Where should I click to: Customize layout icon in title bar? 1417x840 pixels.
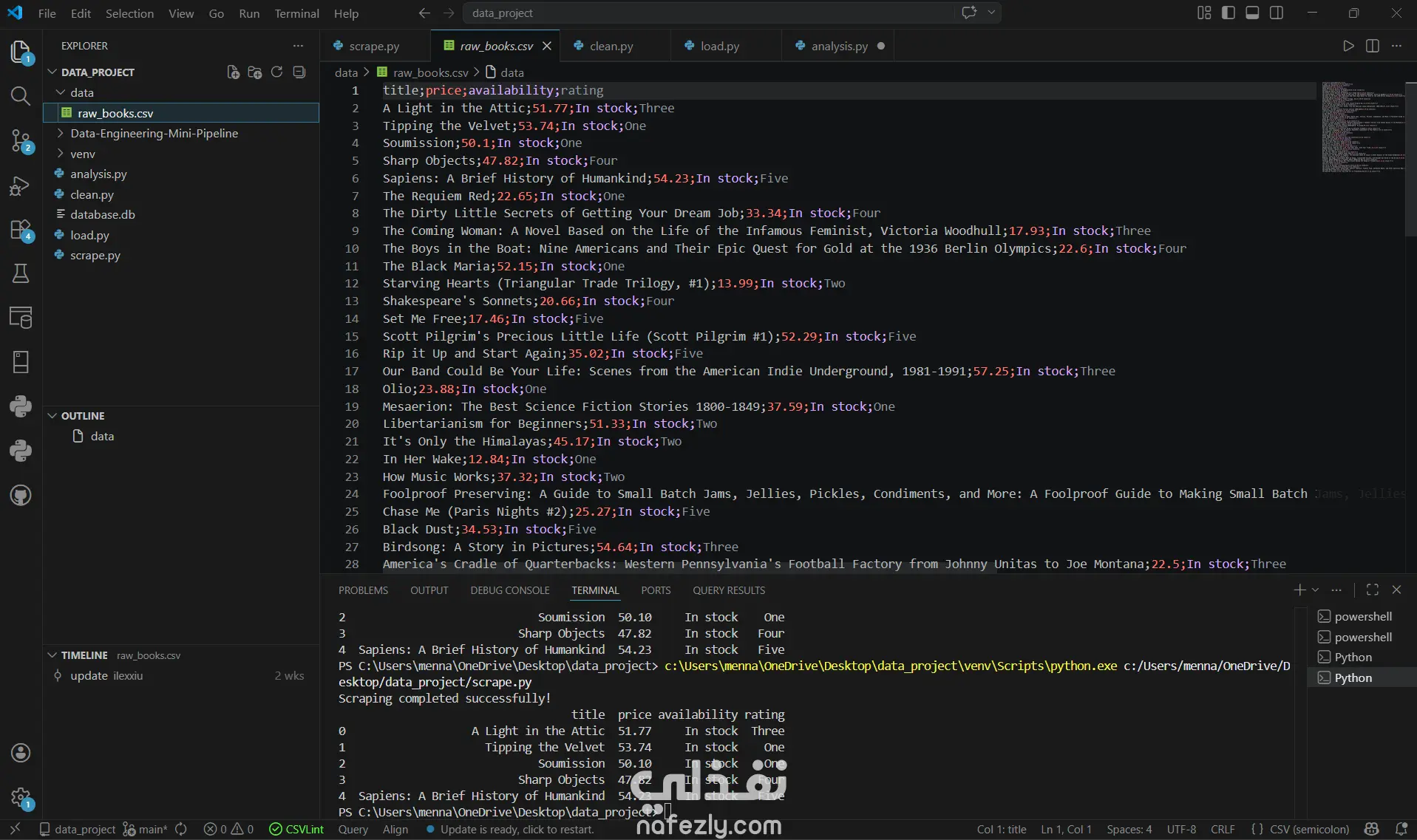1204,13
